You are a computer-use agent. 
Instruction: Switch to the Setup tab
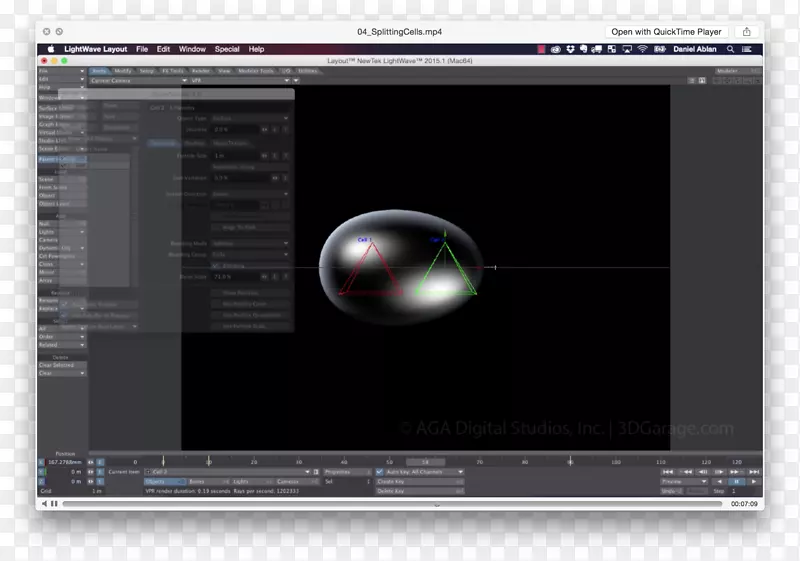[147, 71]
